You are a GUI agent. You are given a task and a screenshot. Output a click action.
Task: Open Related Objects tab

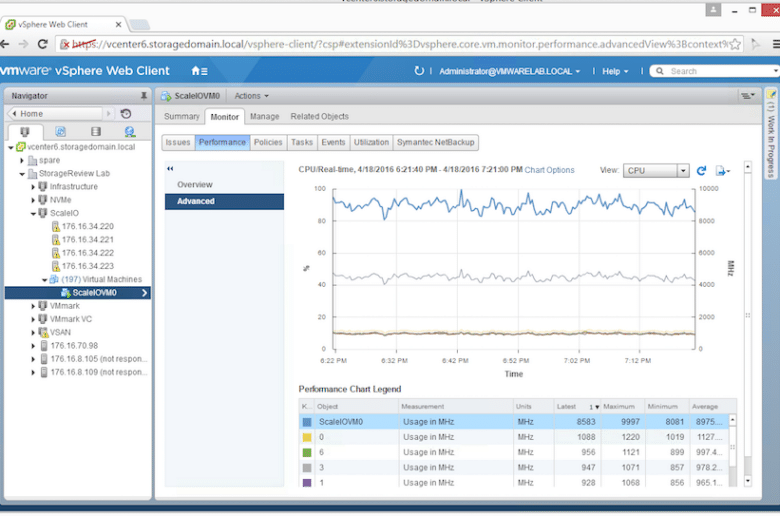319,116
